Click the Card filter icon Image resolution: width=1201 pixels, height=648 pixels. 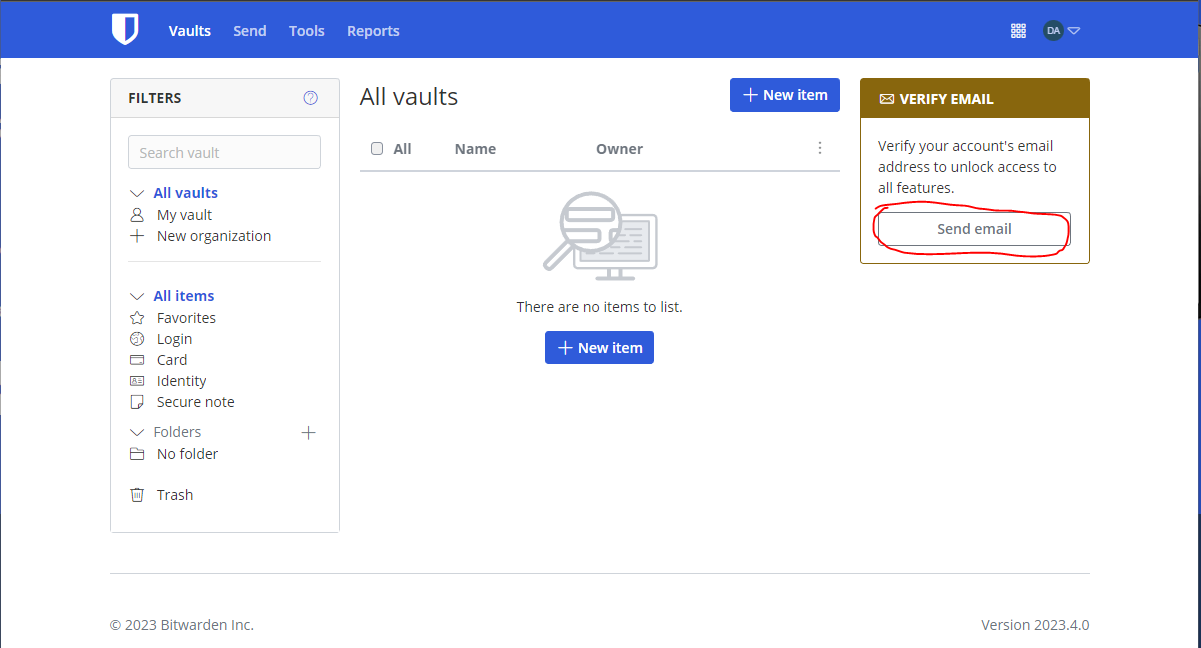pyautogui.click(x=137, y=360)
